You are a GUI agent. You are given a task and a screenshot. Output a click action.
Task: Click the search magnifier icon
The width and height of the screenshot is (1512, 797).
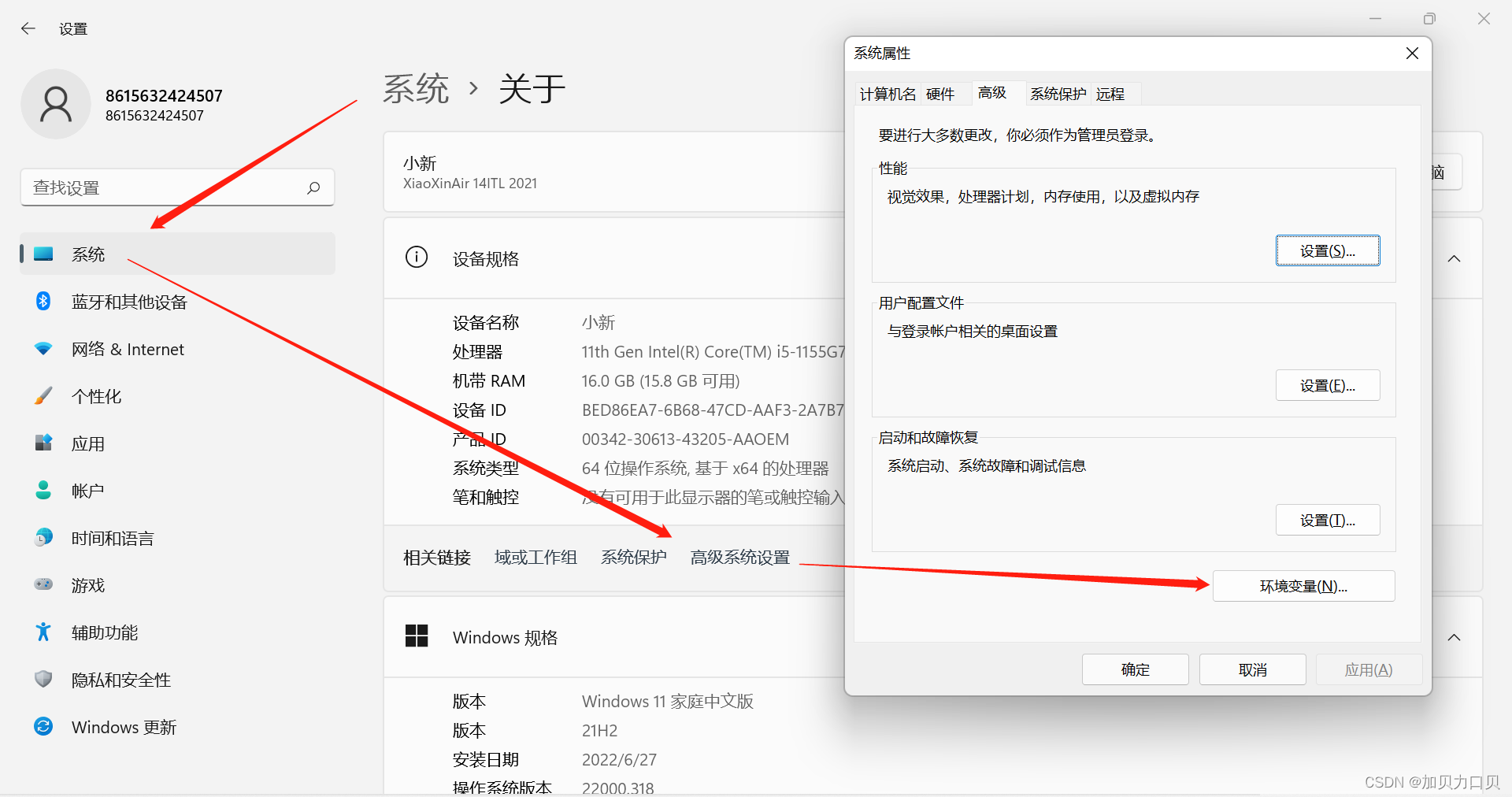[x=313, y=187]
